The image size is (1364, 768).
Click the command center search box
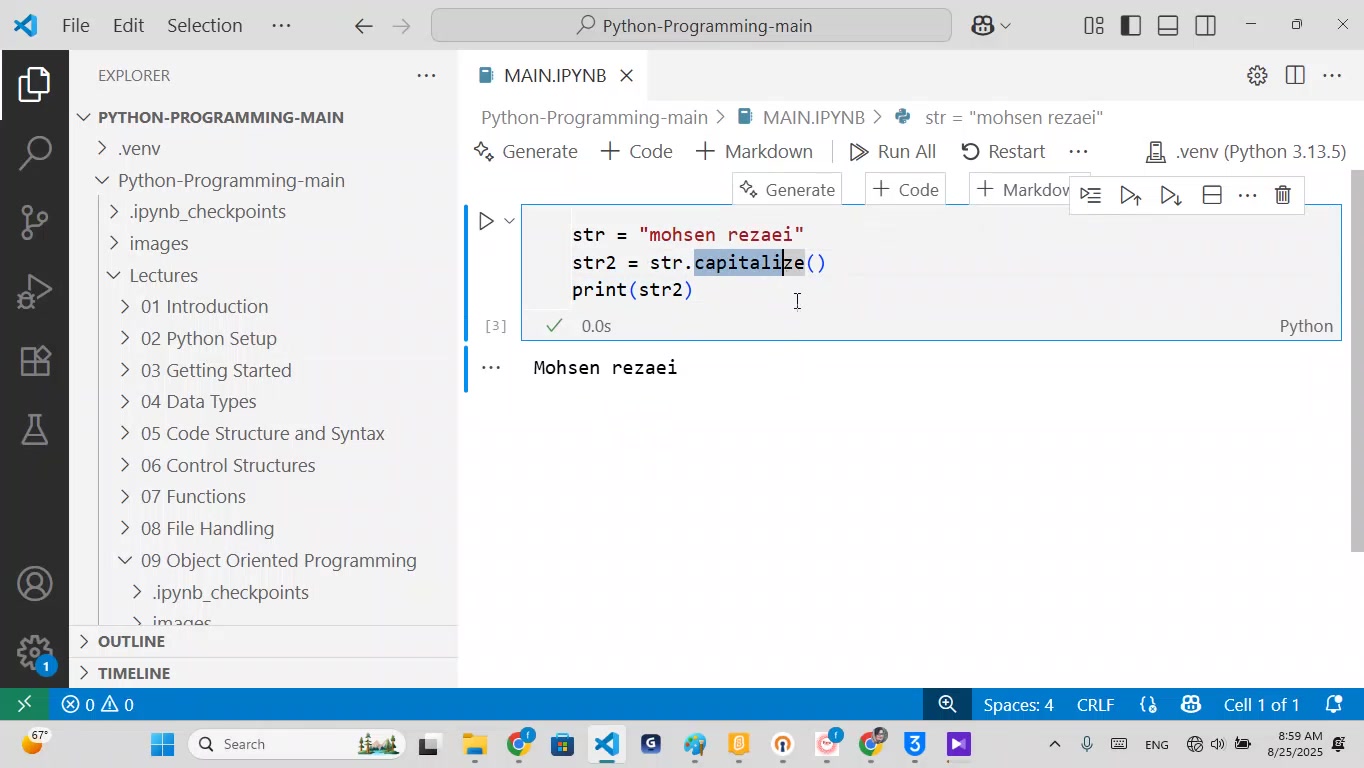pyautogui.click(x=691, y=26)
